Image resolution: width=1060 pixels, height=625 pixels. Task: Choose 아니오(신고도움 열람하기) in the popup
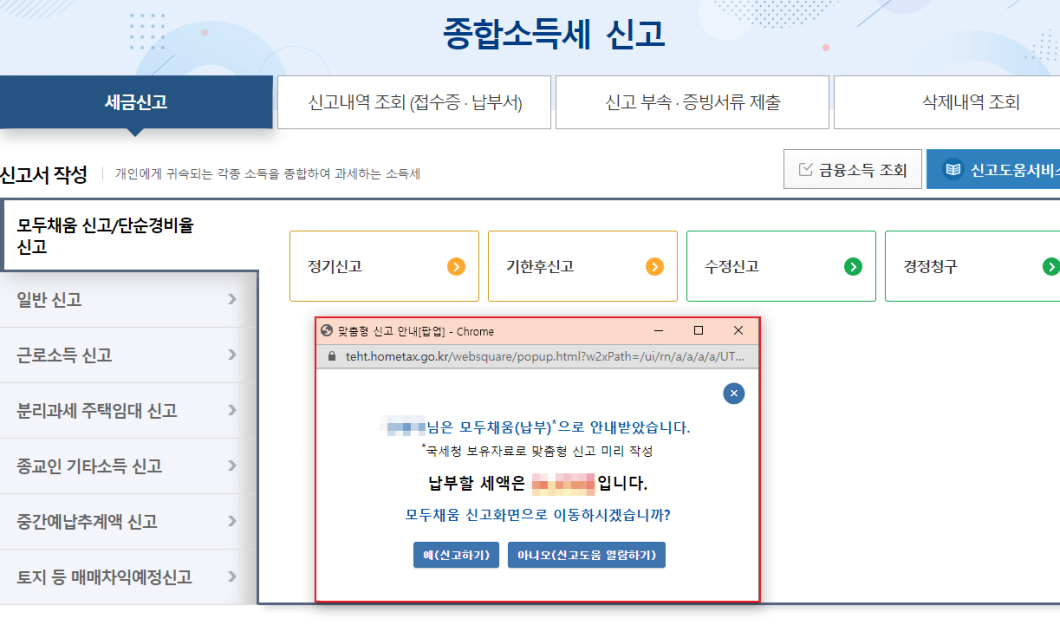587,554
